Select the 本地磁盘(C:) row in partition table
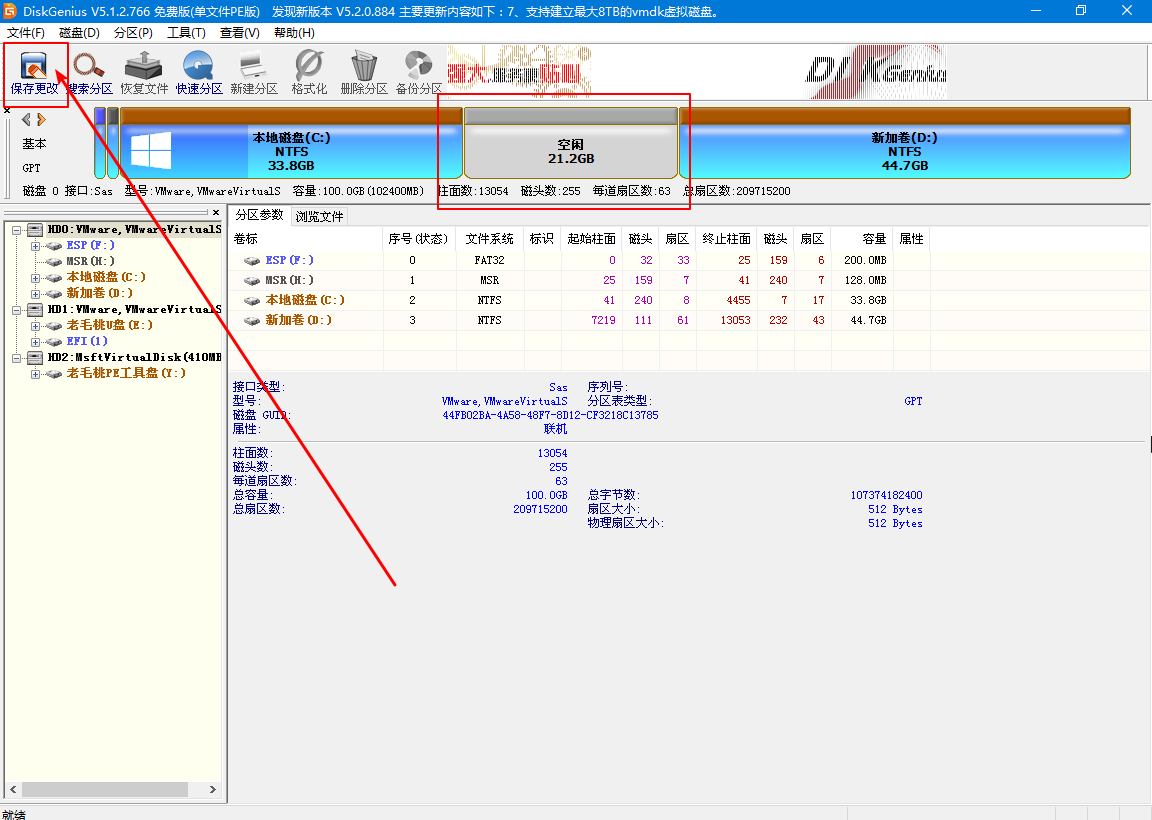Viewport: 1152px width, 820px height. pos(580,300)
